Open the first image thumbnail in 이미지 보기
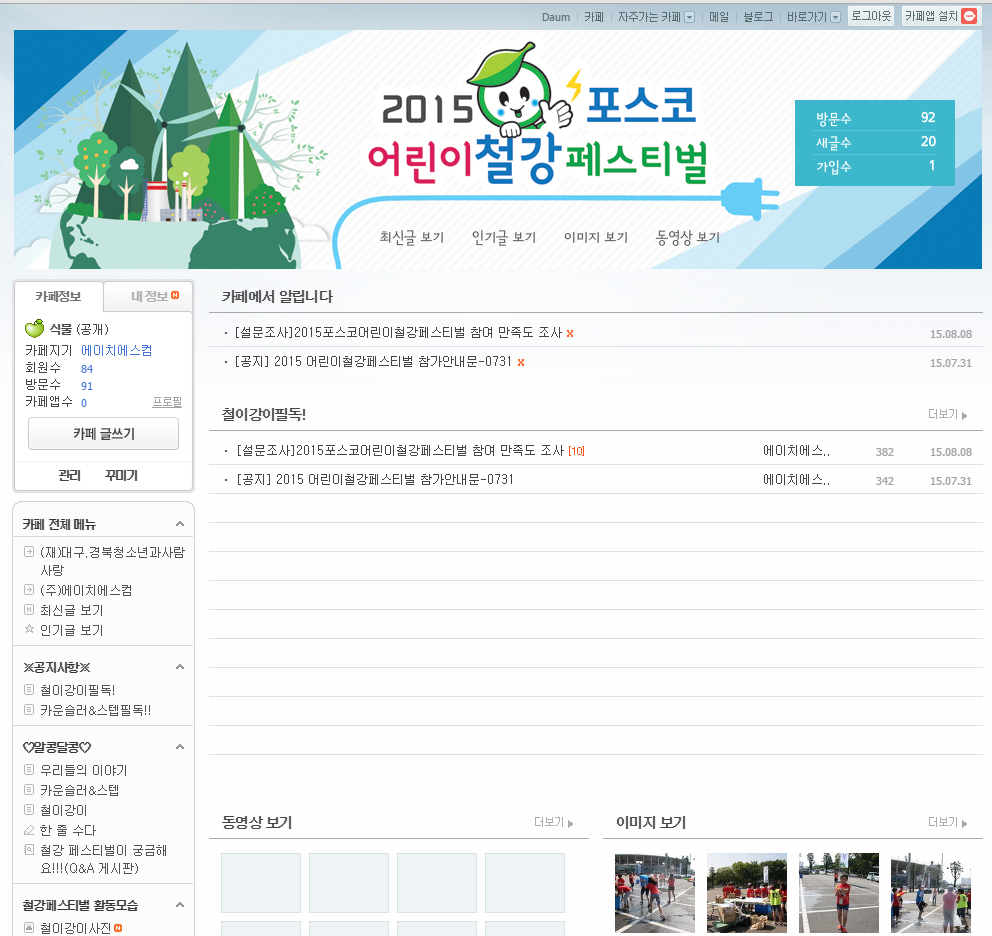This screenshot has height=936, width=992. coord(655,892)
